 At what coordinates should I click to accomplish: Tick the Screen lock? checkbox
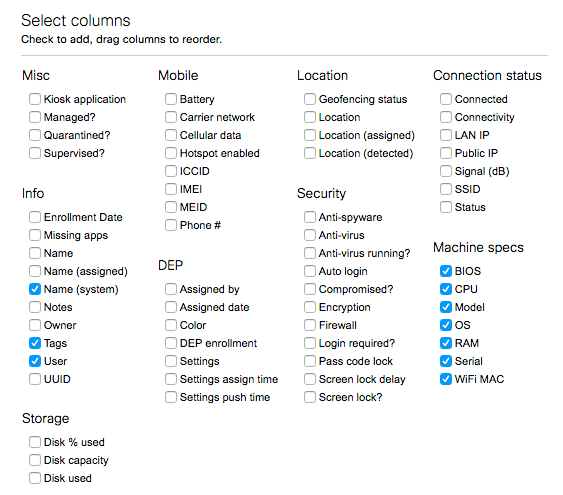tap(310, 397)
